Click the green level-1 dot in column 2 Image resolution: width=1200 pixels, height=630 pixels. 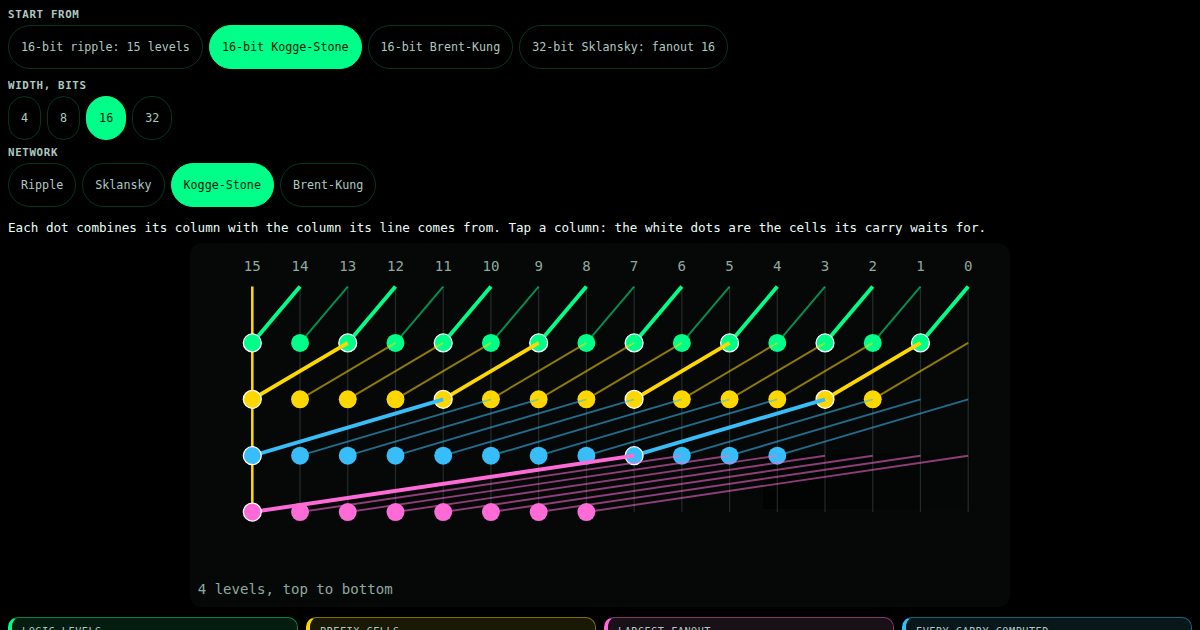[873, 343]
